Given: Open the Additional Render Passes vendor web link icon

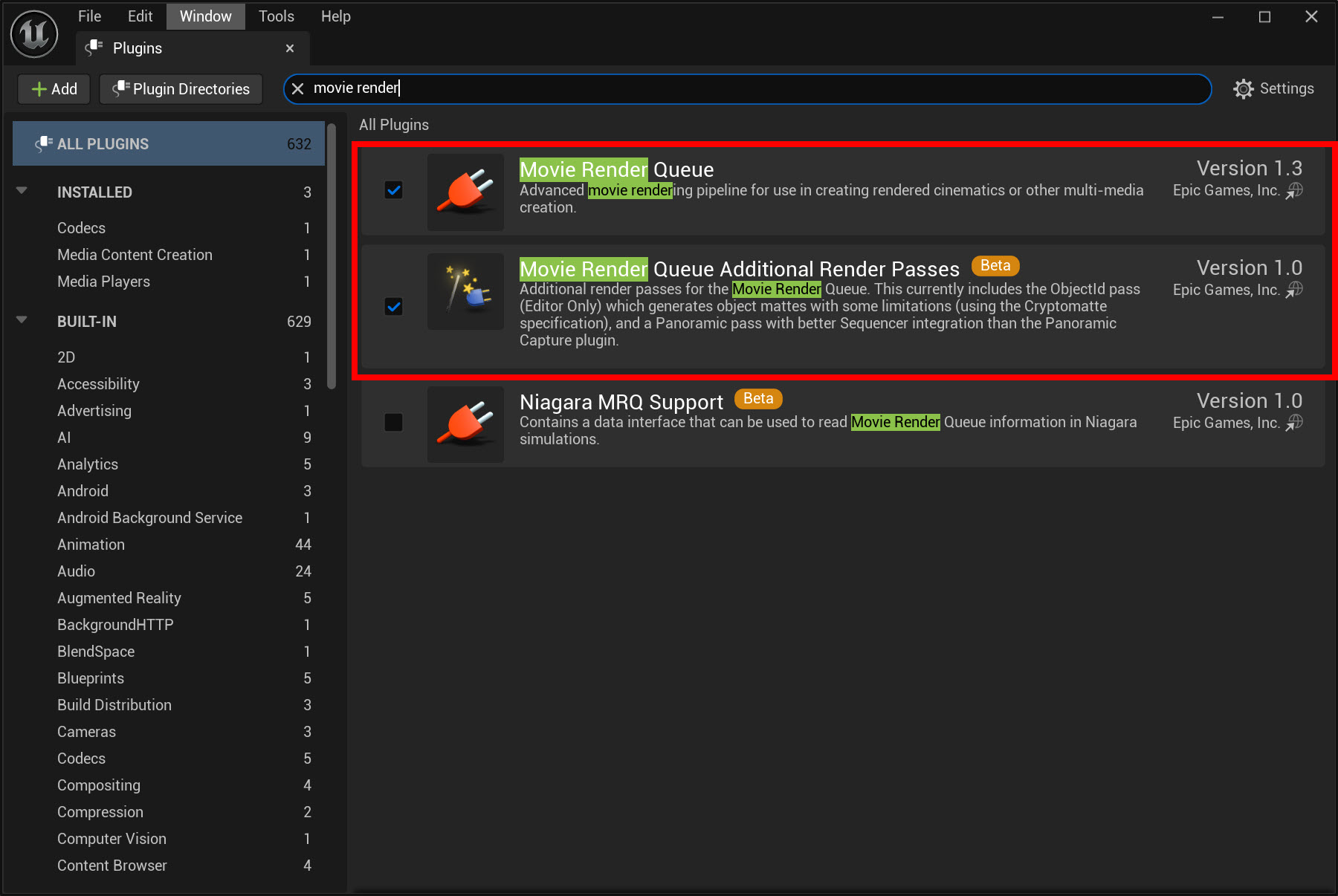Looking at the screenshot, I should coord(1294,290).
